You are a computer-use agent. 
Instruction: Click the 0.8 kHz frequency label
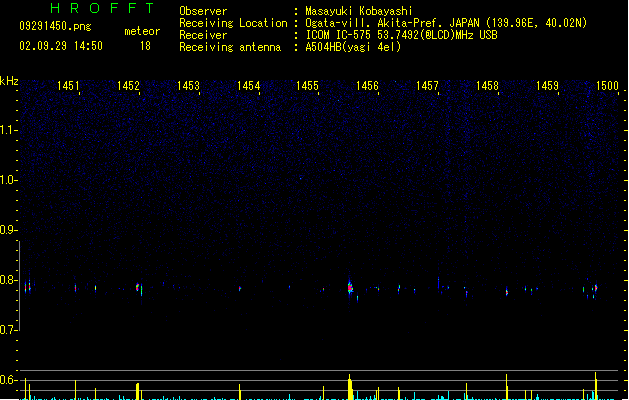8,280
